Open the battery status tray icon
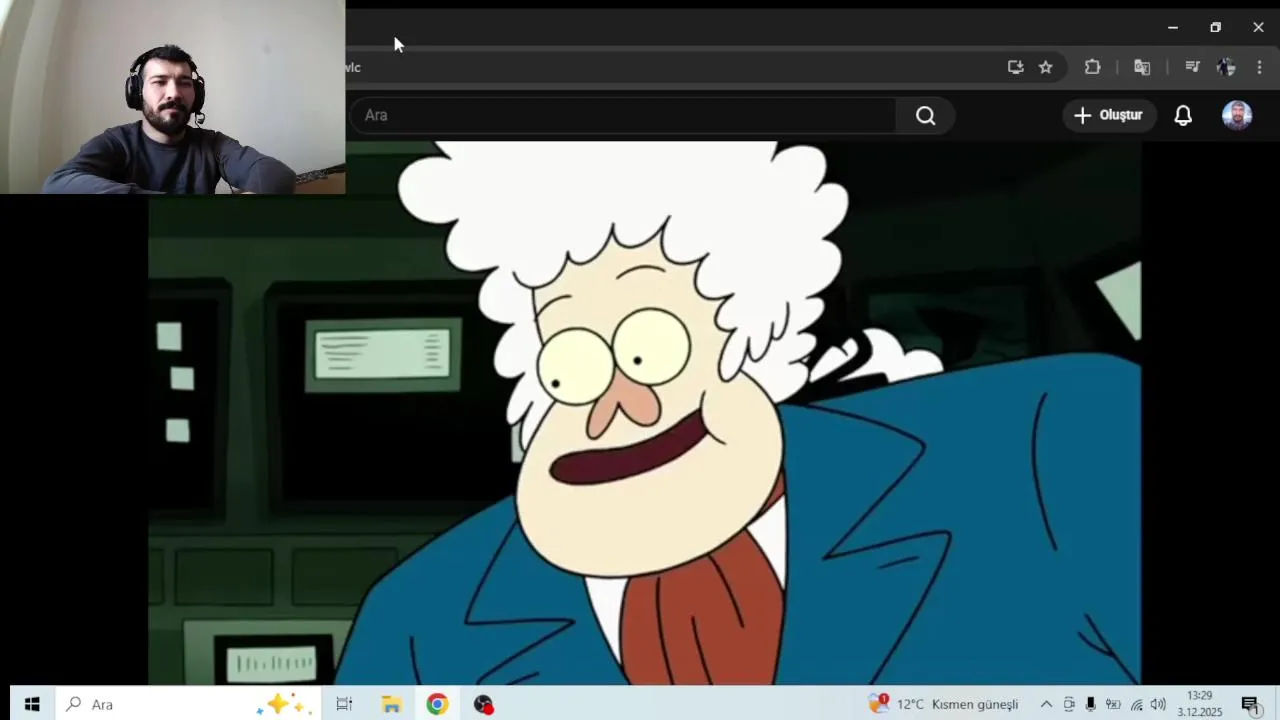The height and width of the screenshot is (720, 1280). [x=1113, y=704]
